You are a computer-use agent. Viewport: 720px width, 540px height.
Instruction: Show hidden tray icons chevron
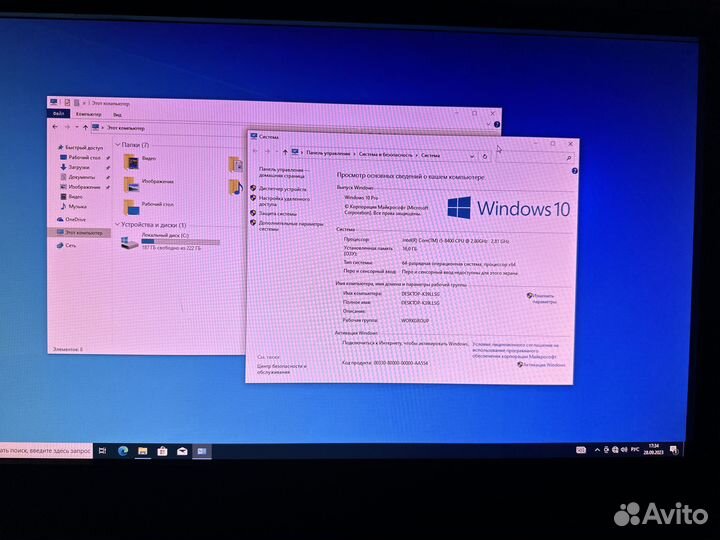(x=597, y=450)
